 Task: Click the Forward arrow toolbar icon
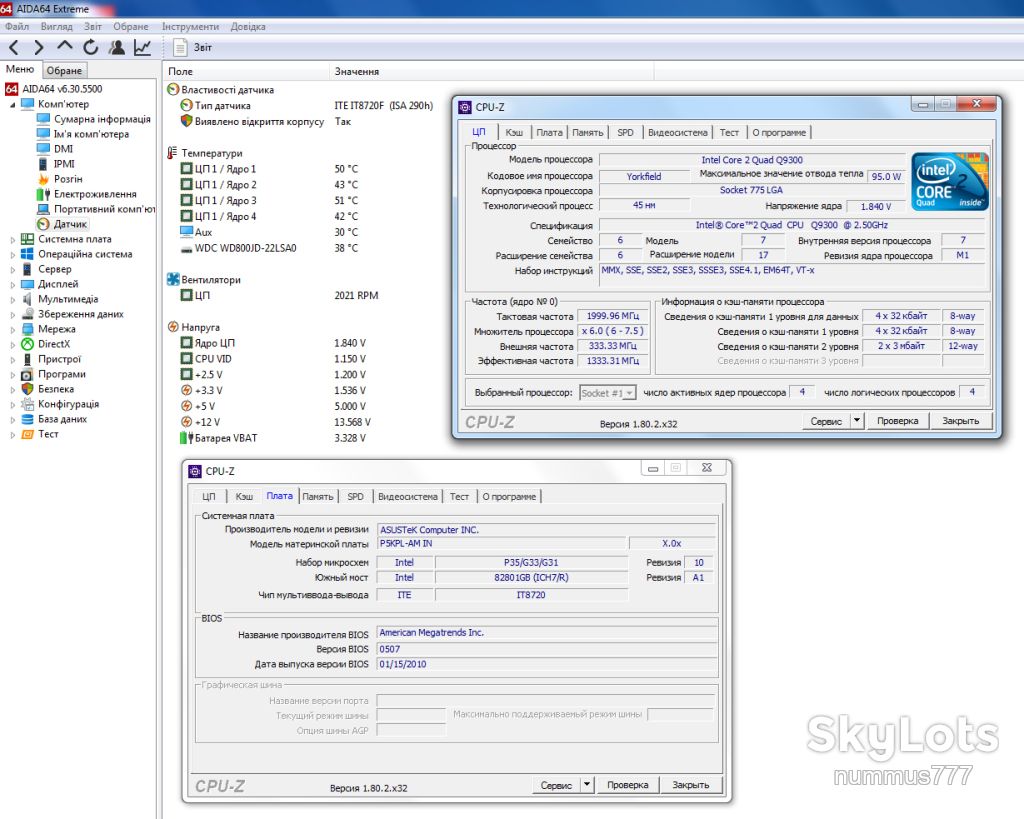click(x=39, y=48)
